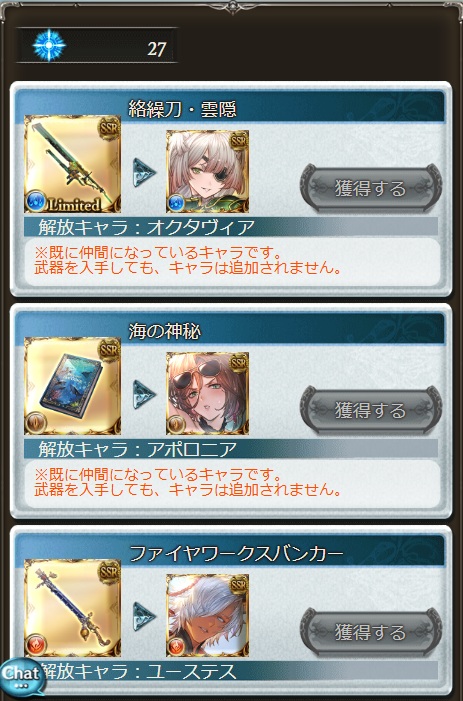Click the arrow icon next to the sword weapon
The width and height of the screenshot is (463, 701).
coord(144,173)
